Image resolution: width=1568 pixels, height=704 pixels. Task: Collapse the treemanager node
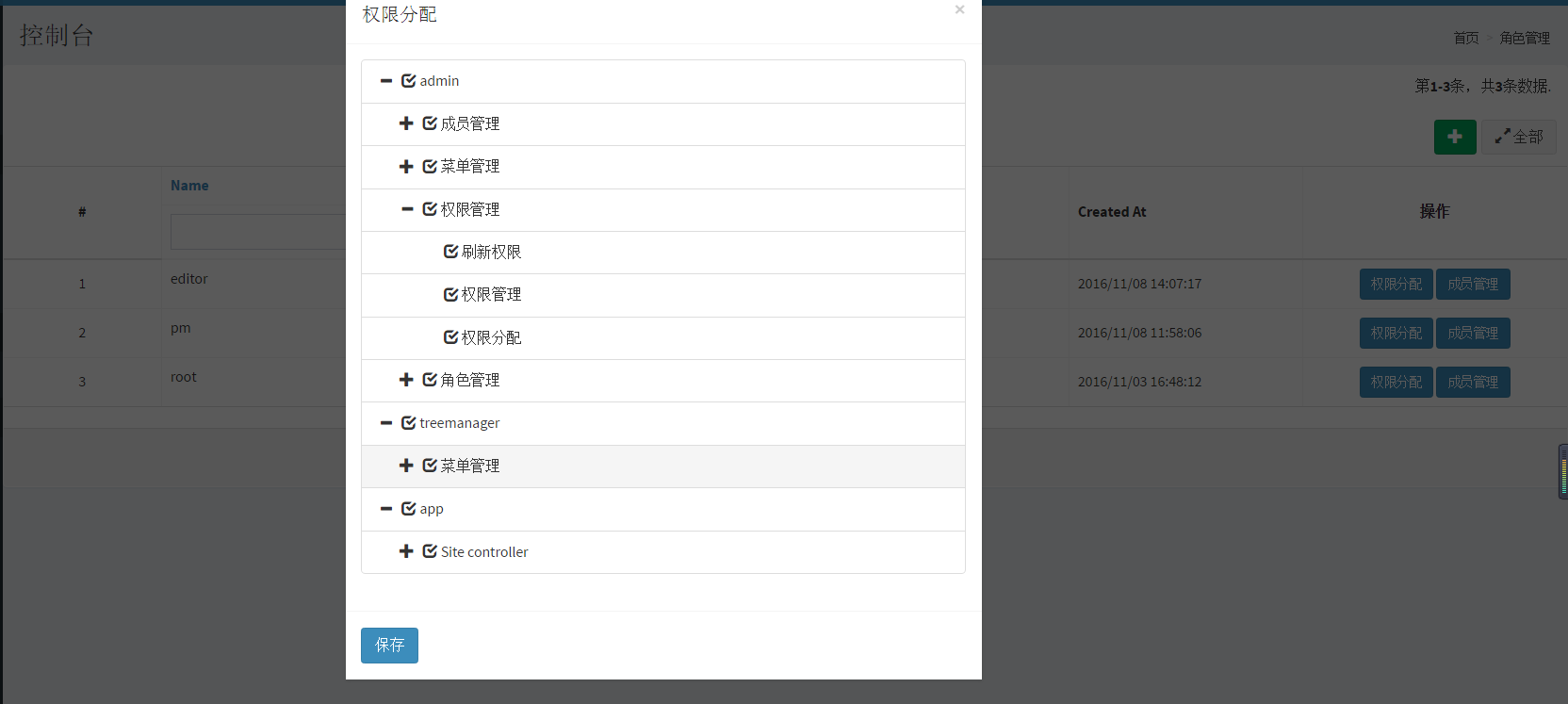[x=385, y=423]
